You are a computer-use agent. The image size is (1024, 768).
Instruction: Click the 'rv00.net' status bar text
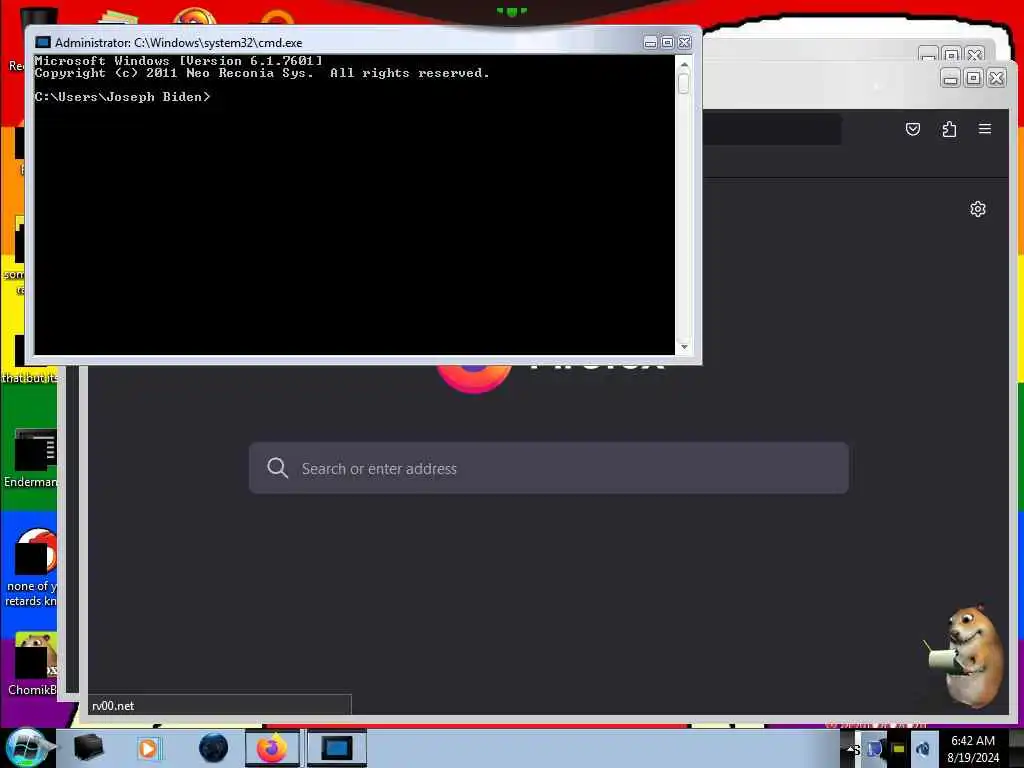pyautogui.click(x=113, y=706)
